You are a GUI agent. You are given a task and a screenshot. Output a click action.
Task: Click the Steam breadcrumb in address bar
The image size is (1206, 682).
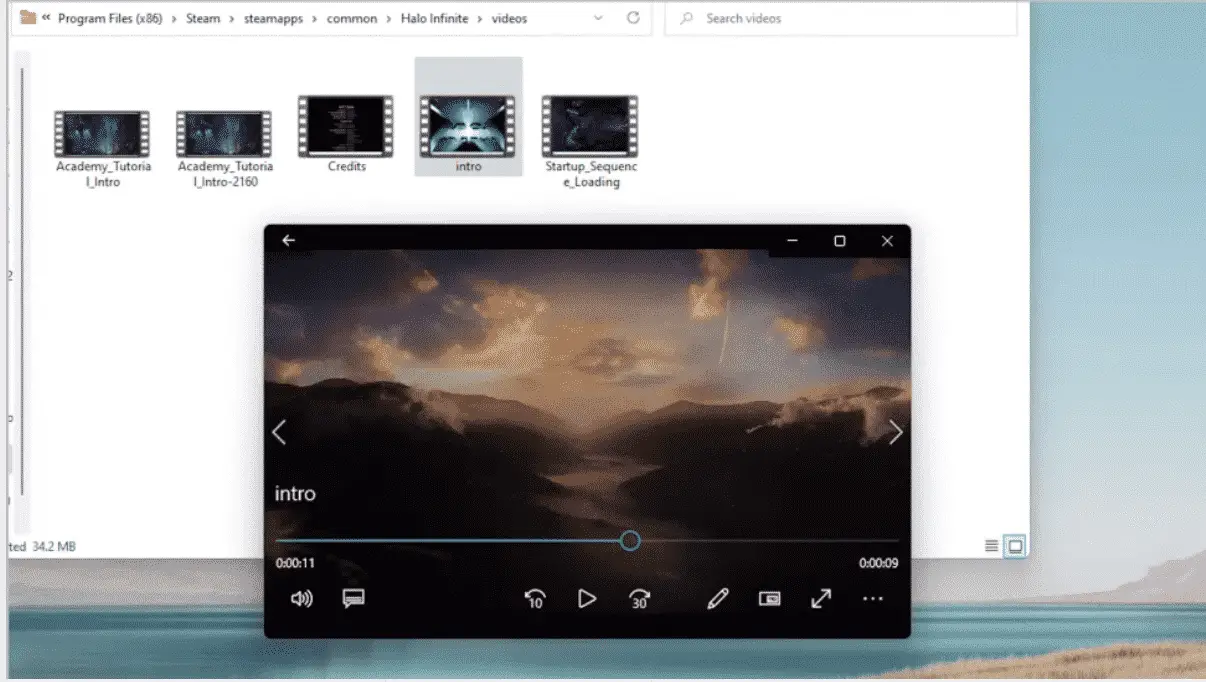point(203,18)
